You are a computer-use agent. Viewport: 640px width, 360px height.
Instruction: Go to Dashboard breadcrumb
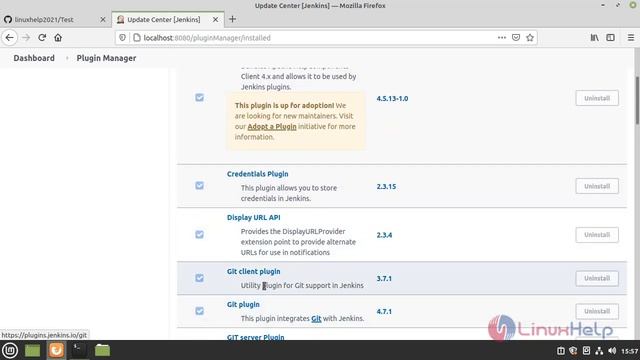point(34,58)
